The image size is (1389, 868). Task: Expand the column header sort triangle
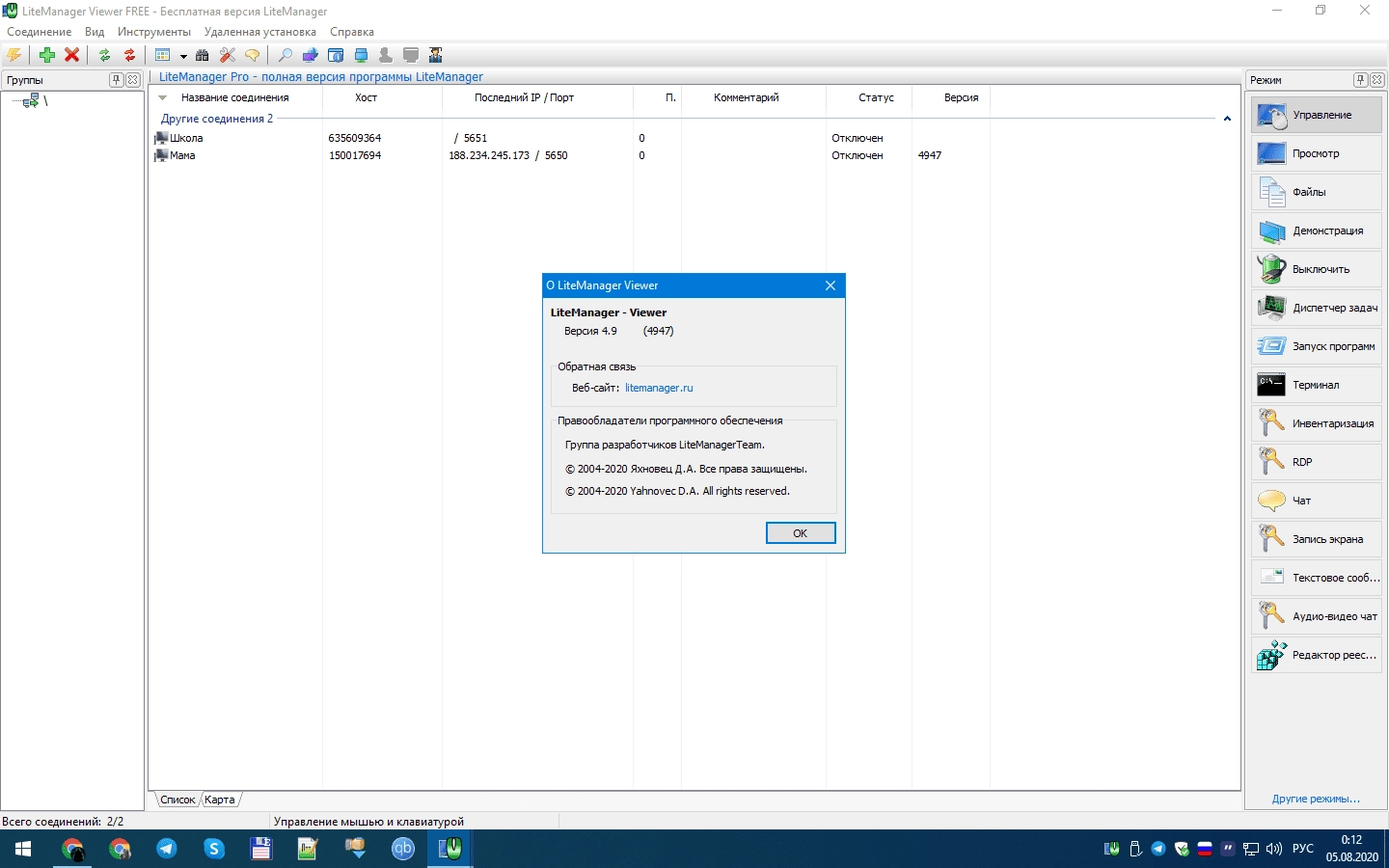pos(163,97)
